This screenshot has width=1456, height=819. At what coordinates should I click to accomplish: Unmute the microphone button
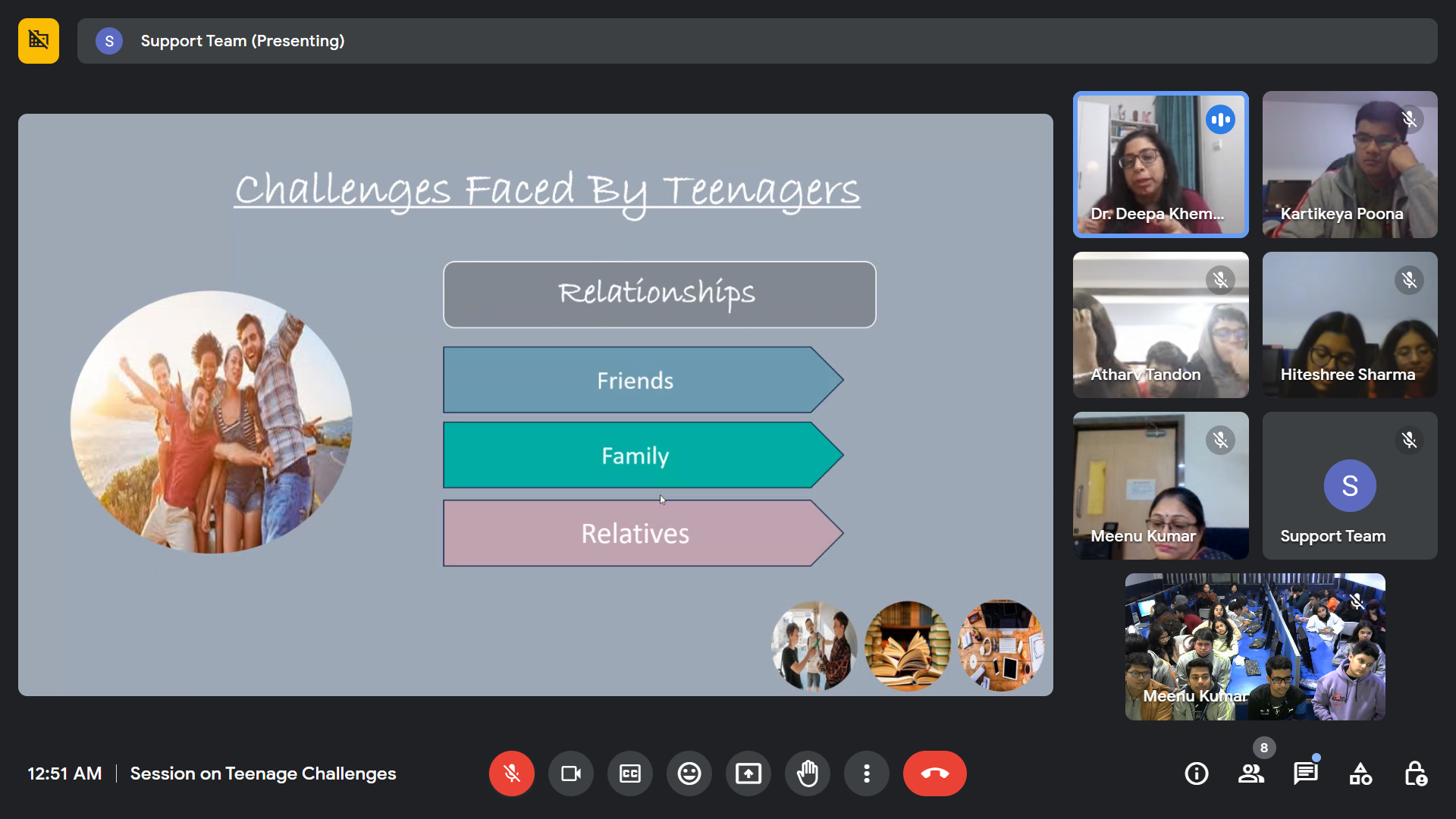512,773
